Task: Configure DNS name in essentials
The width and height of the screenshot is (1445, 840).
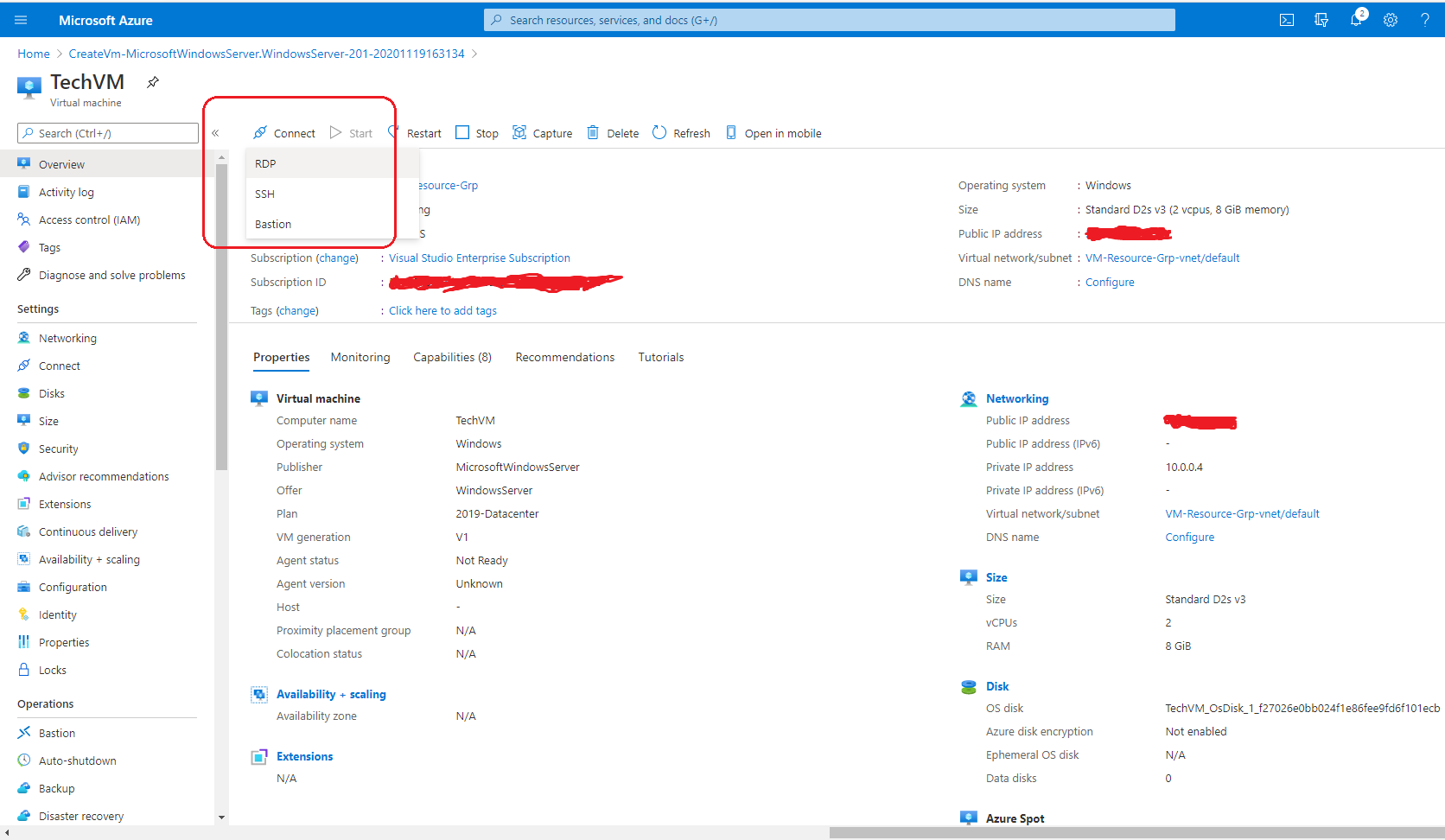Action: [x=1110, y=282]
